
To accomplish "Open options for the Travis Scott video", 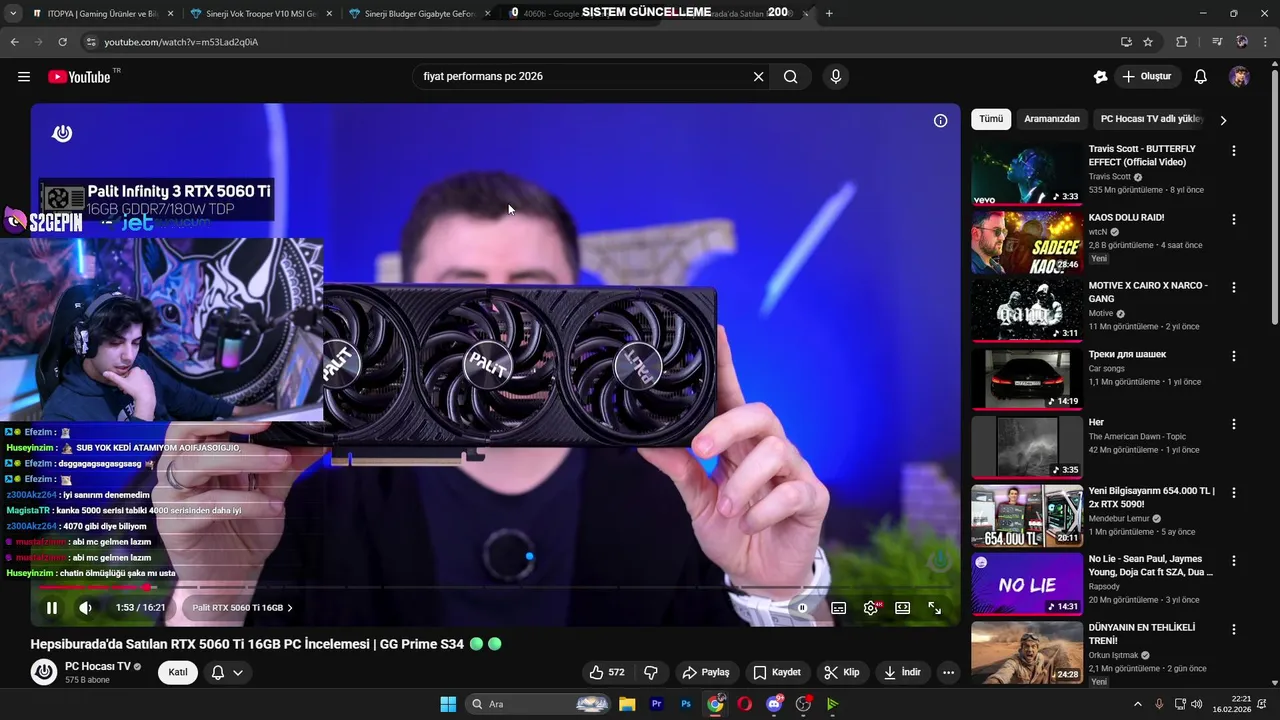I will 1234,151.
